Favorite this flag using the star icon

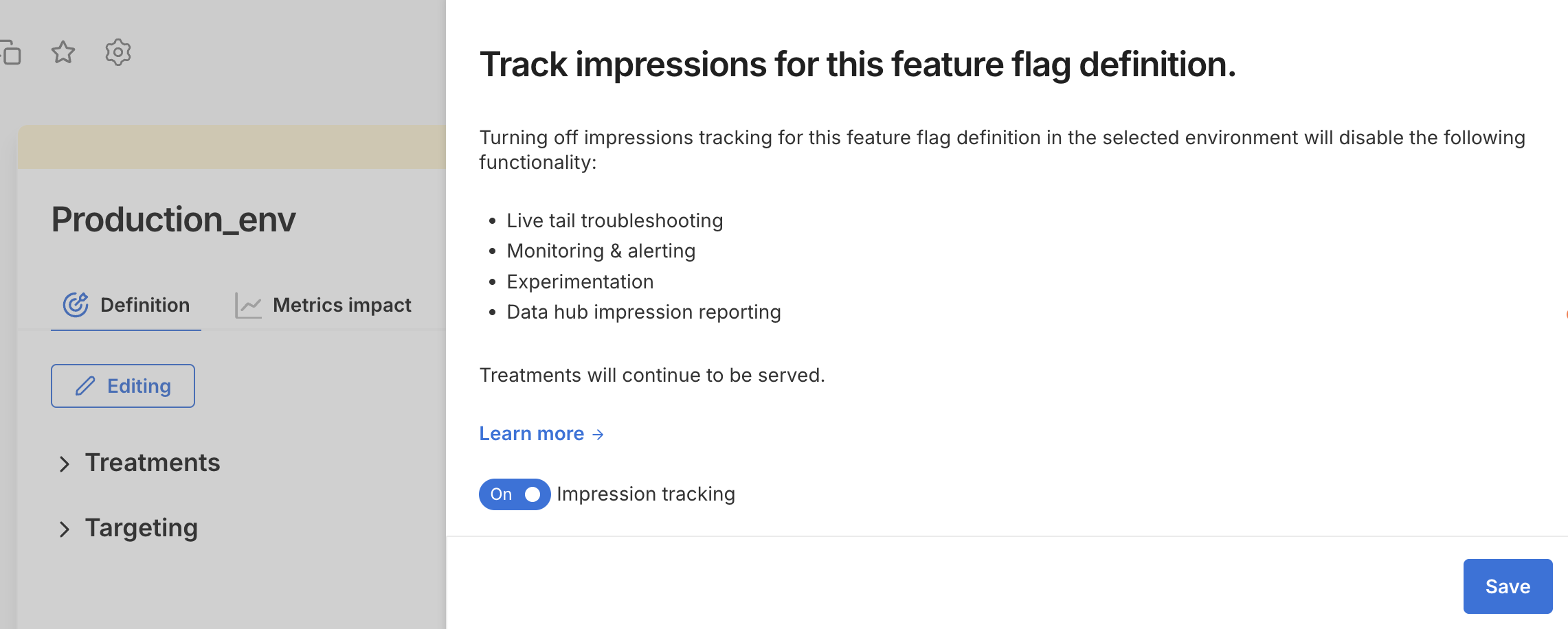tap(63, 53)
